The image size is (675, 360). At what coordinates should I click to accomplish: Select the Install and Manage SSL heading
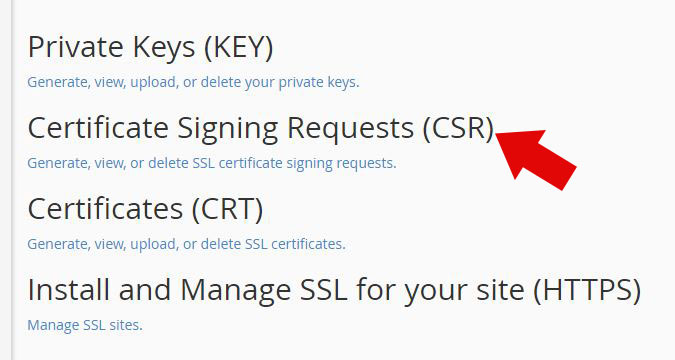[334, 290]
